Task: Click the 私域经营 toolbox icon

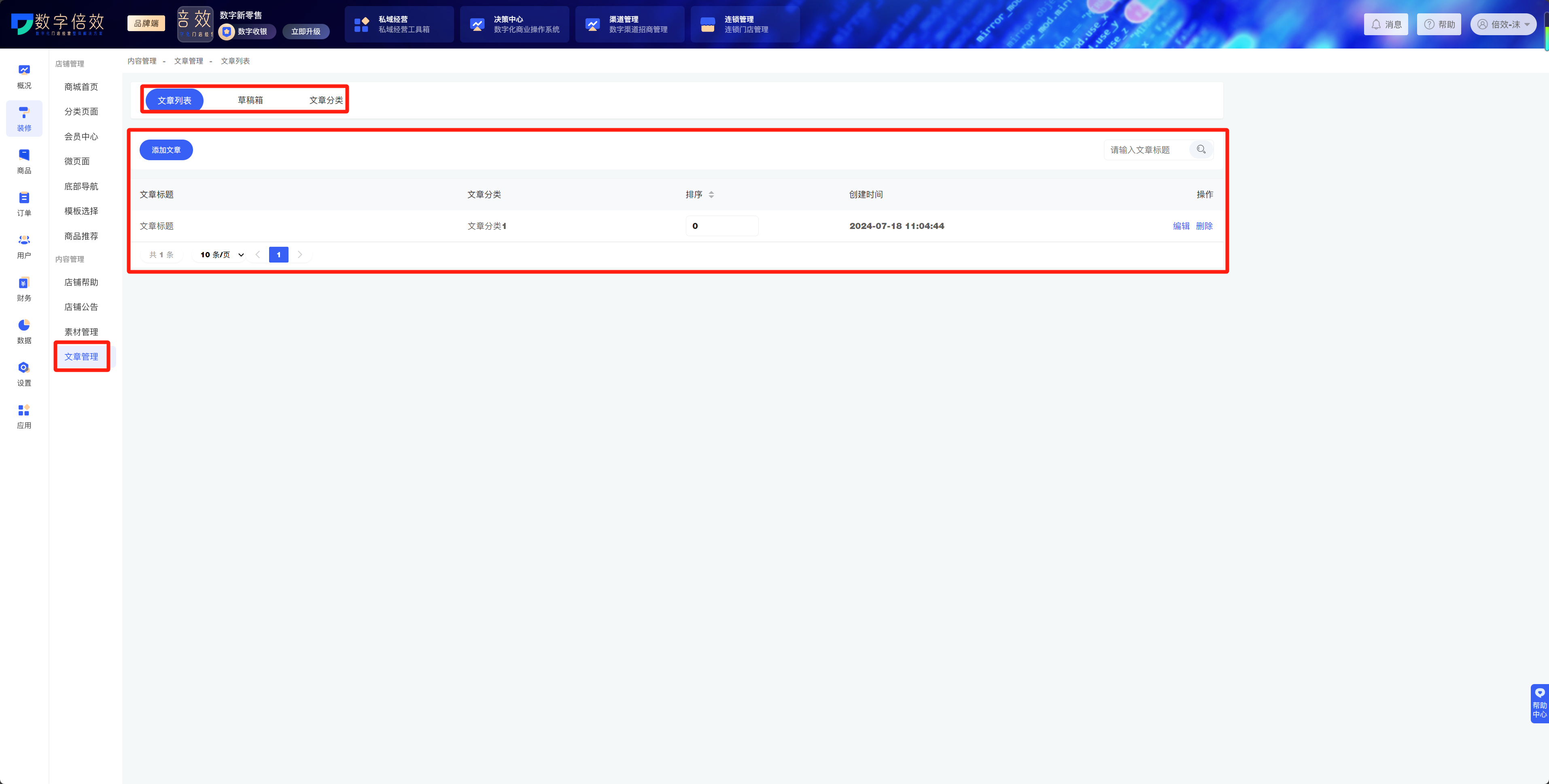Action: coord(361,24)
